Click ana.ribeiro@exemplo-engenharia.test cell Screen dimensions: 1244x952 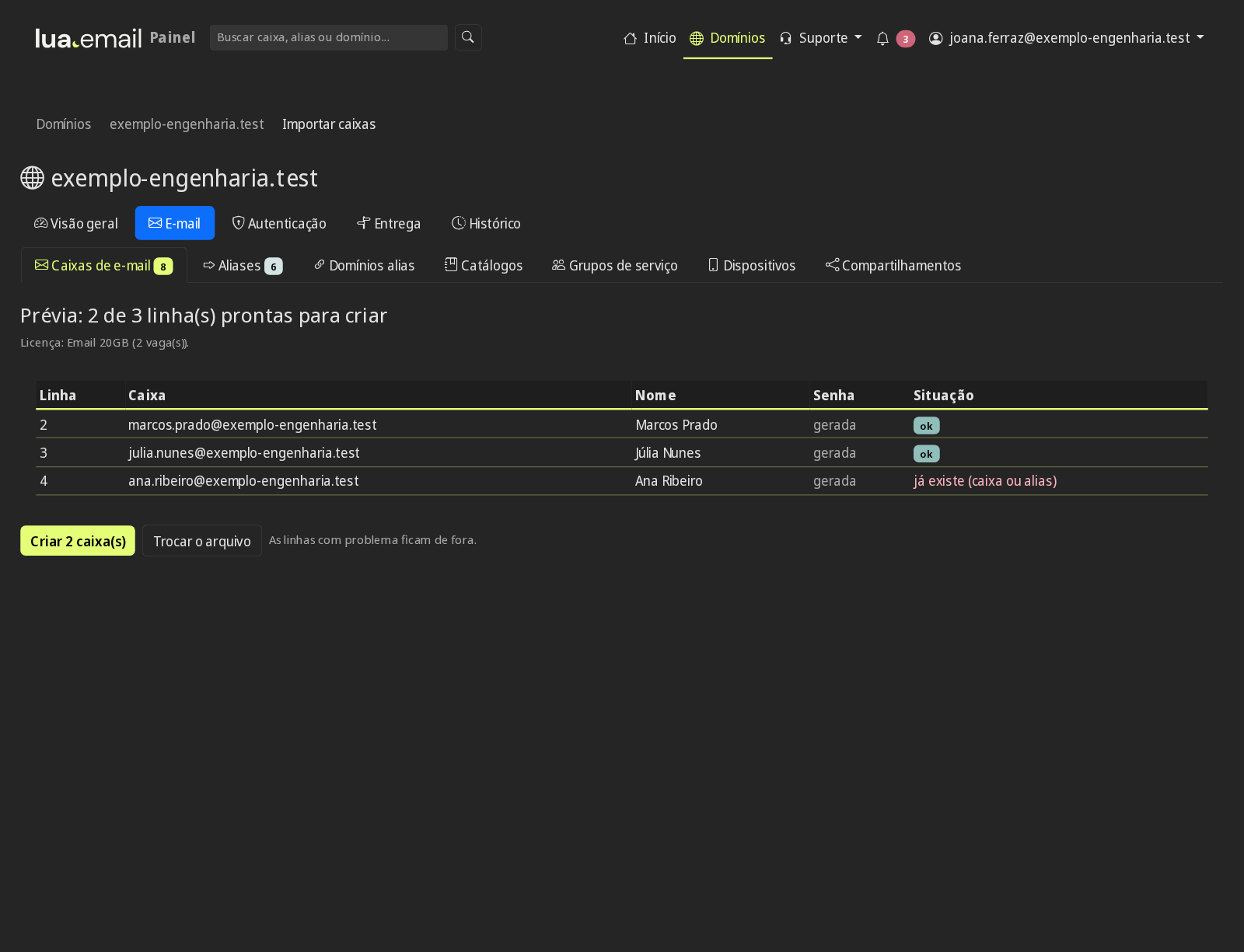(x=378, y=481)
